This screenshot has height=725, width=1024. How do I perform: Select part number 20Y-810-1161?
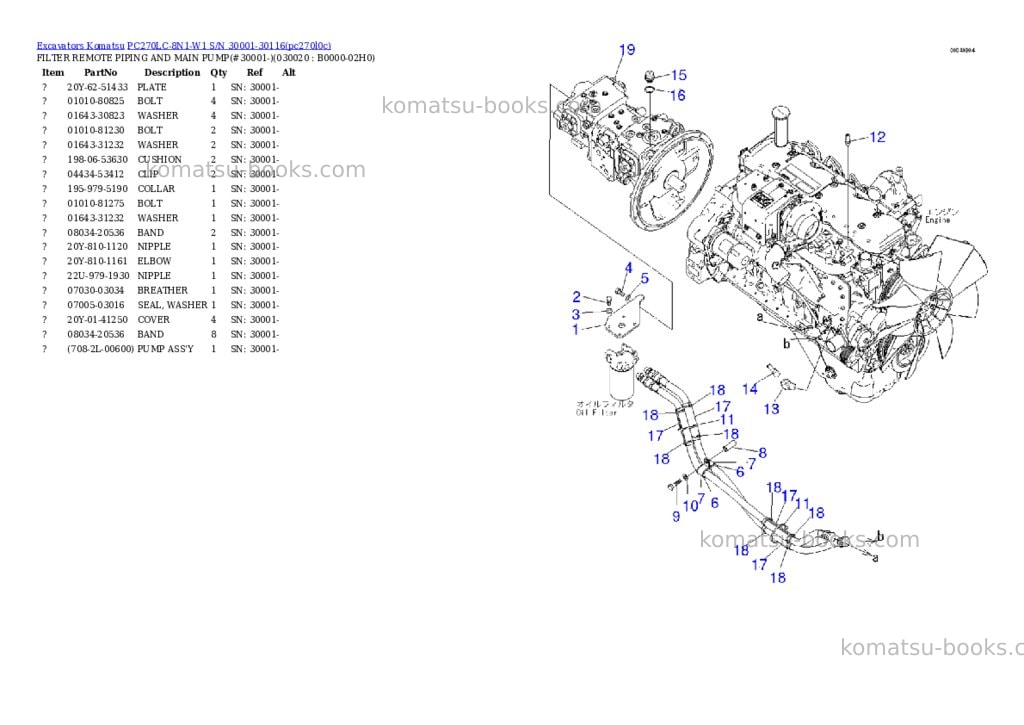(97, 261)
